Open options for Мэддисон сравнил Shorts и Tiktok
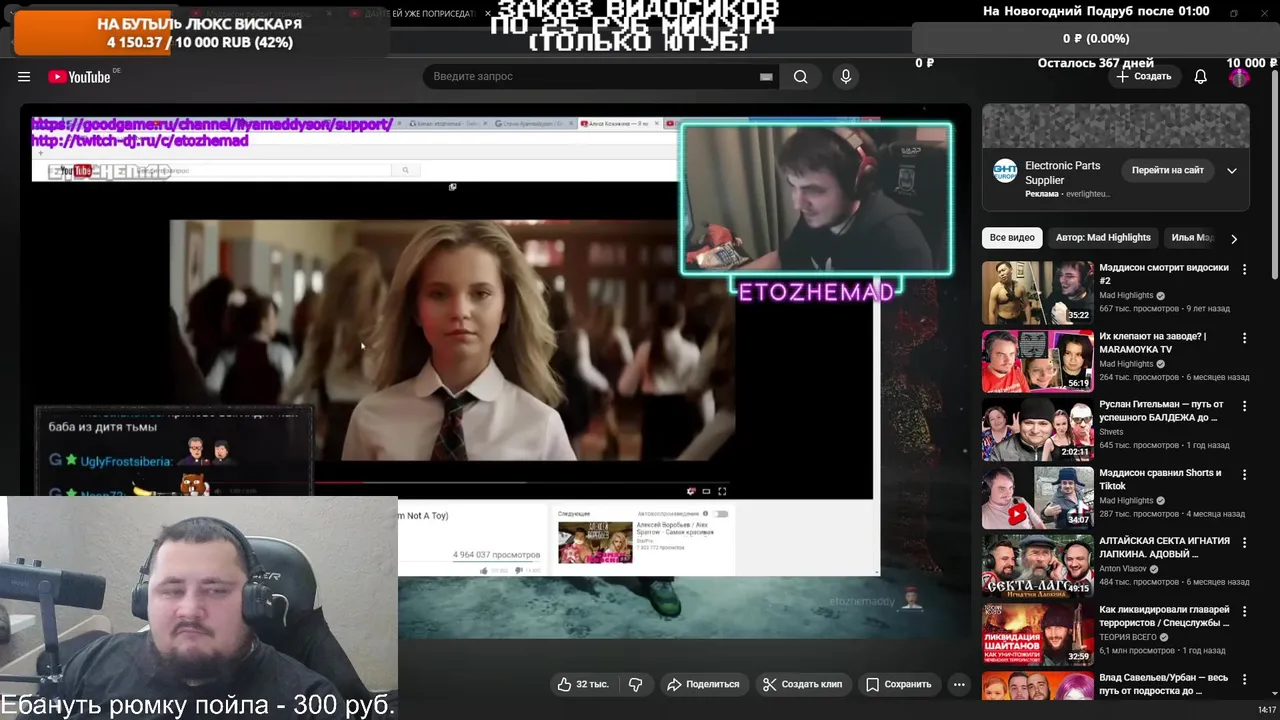The width and height of the screenshot is (1280, 720). 1244,475
